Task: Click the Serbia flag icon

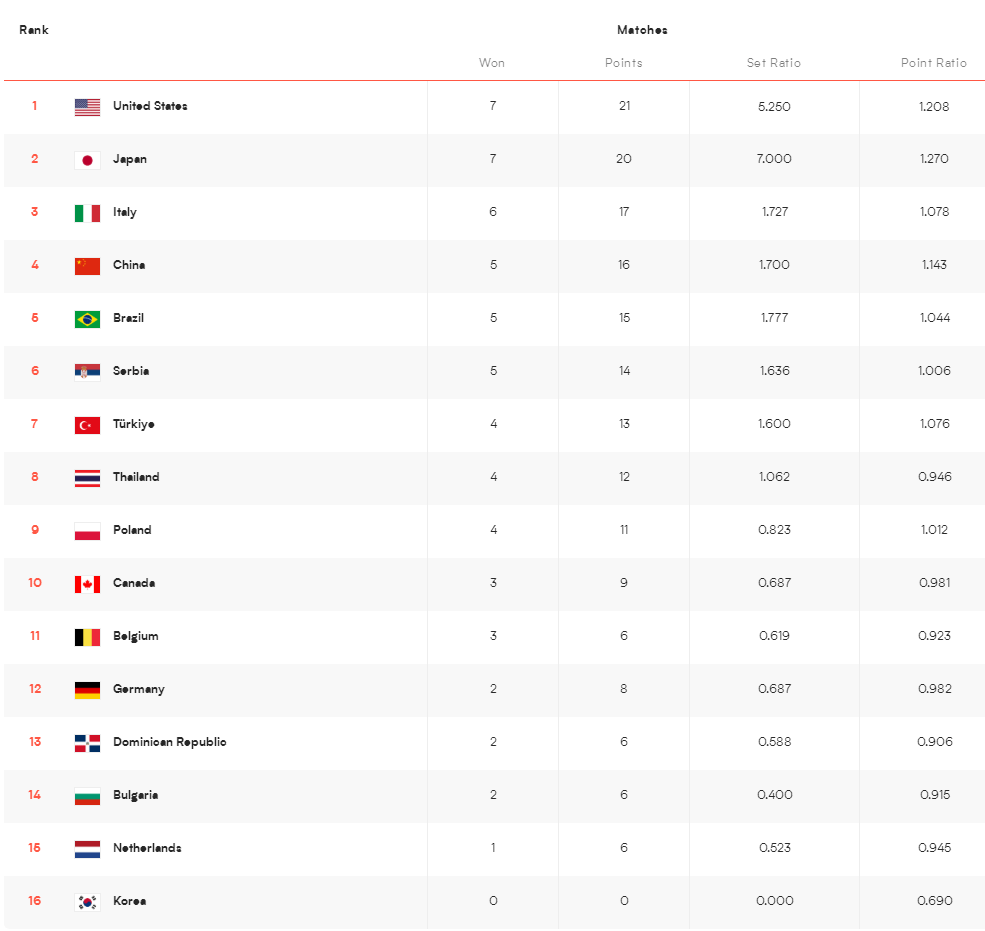Action: [x=87, y=373]
